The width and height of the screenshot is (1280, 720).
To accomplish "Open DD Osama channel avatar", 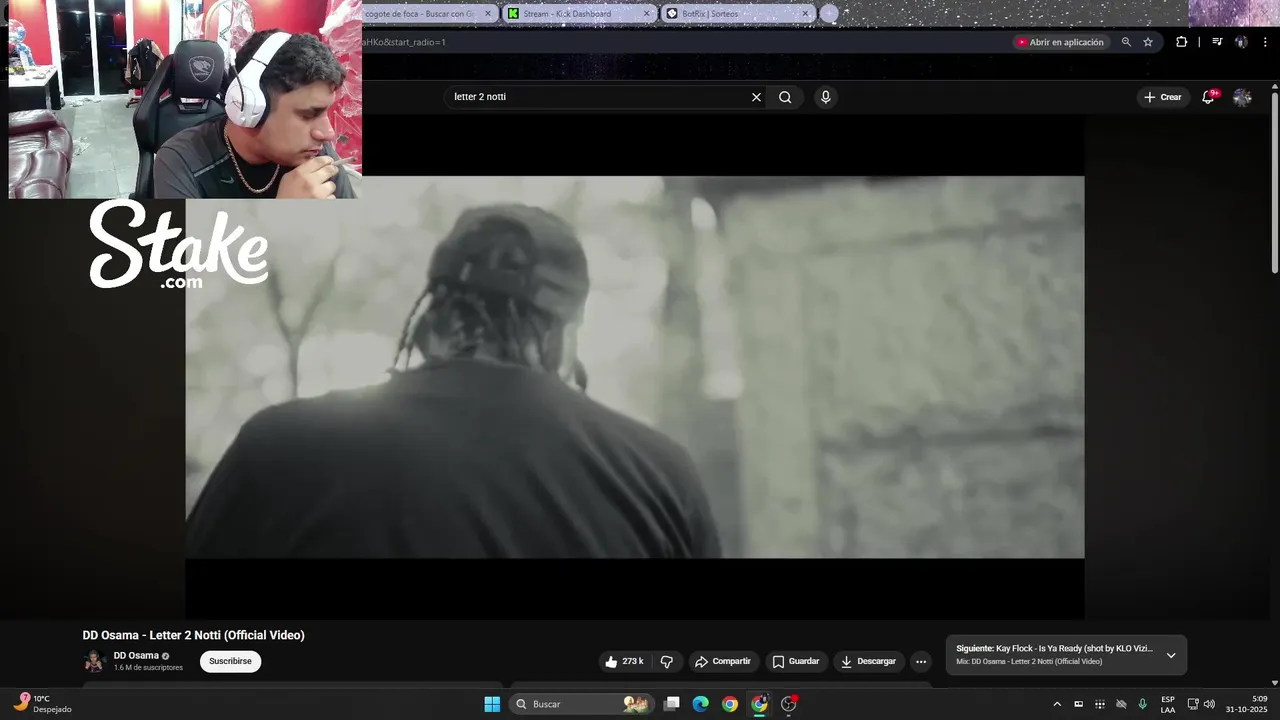I will 94,661.
